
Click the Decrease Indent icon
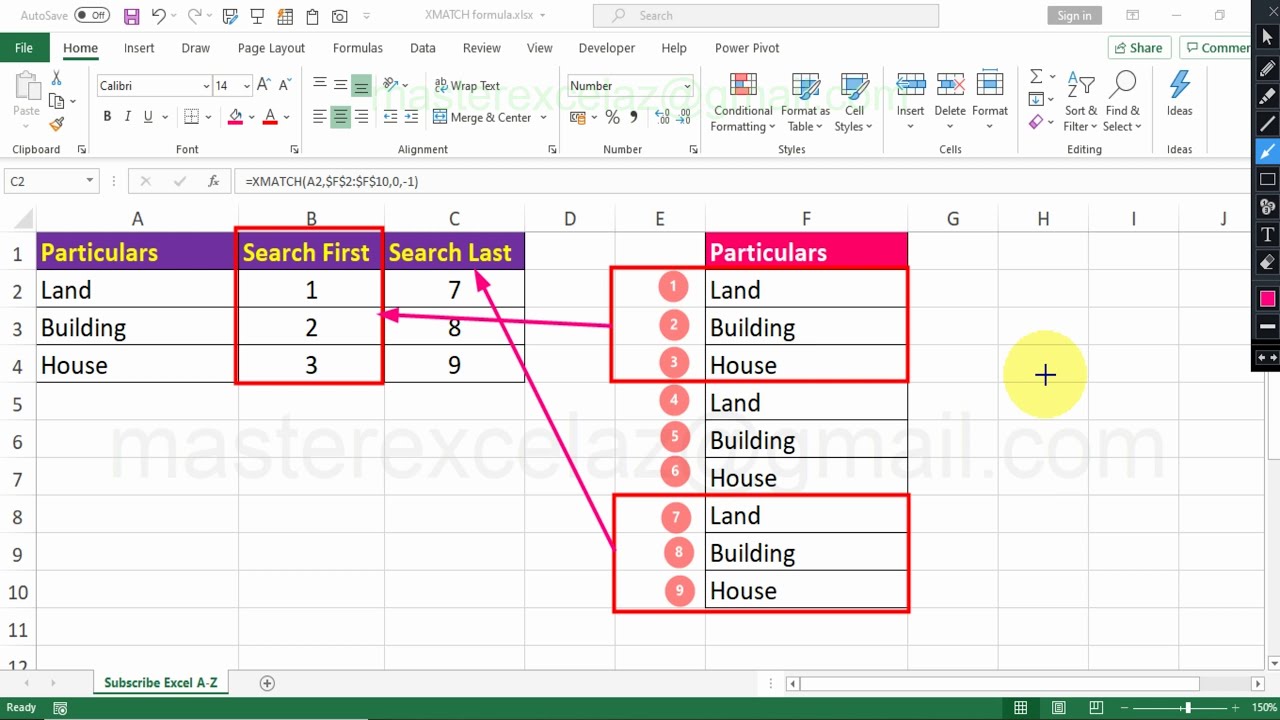coord(390,117)
